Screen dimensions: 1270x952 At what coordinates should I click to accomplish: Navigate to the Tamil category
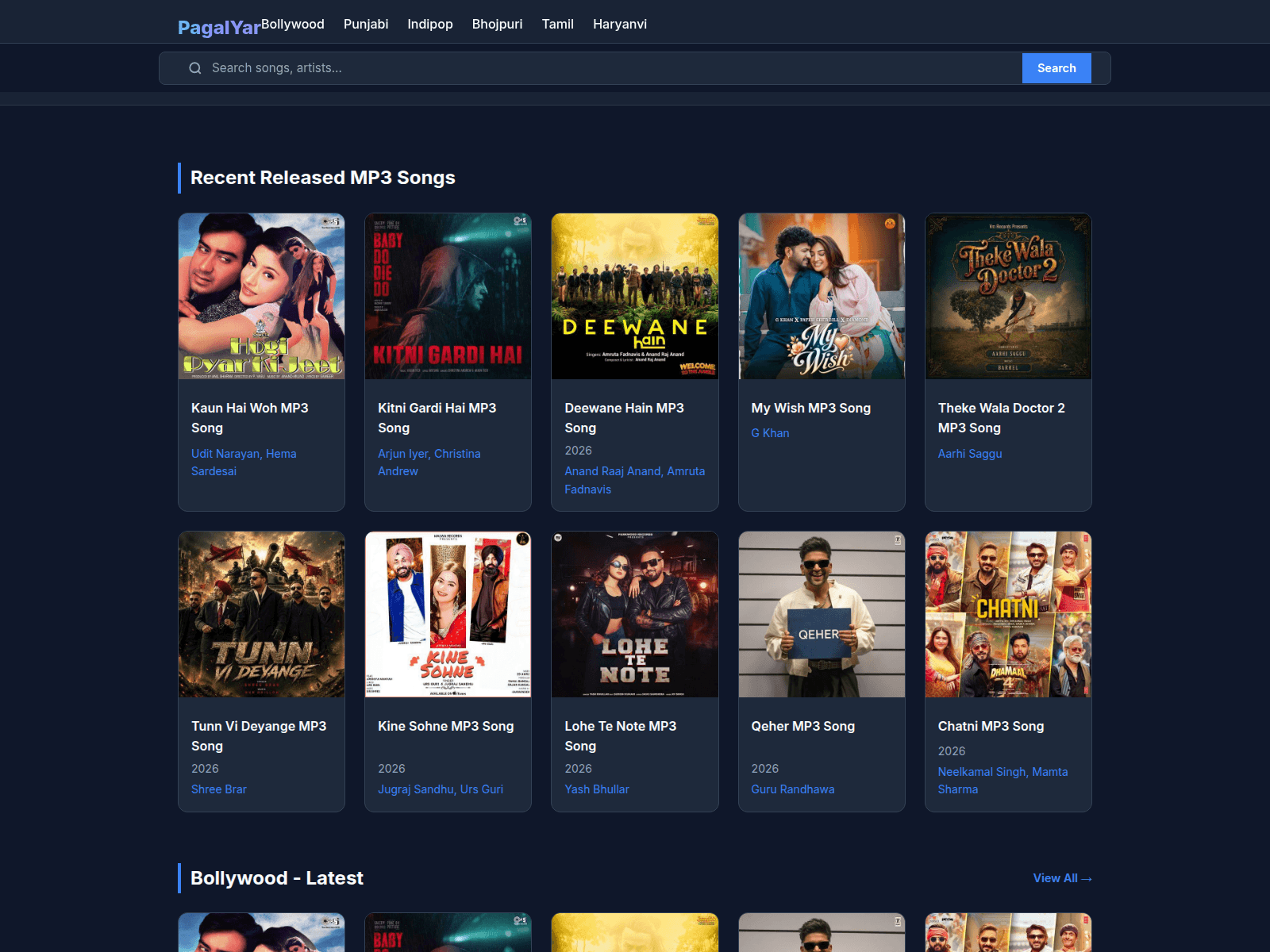(558, 24)
